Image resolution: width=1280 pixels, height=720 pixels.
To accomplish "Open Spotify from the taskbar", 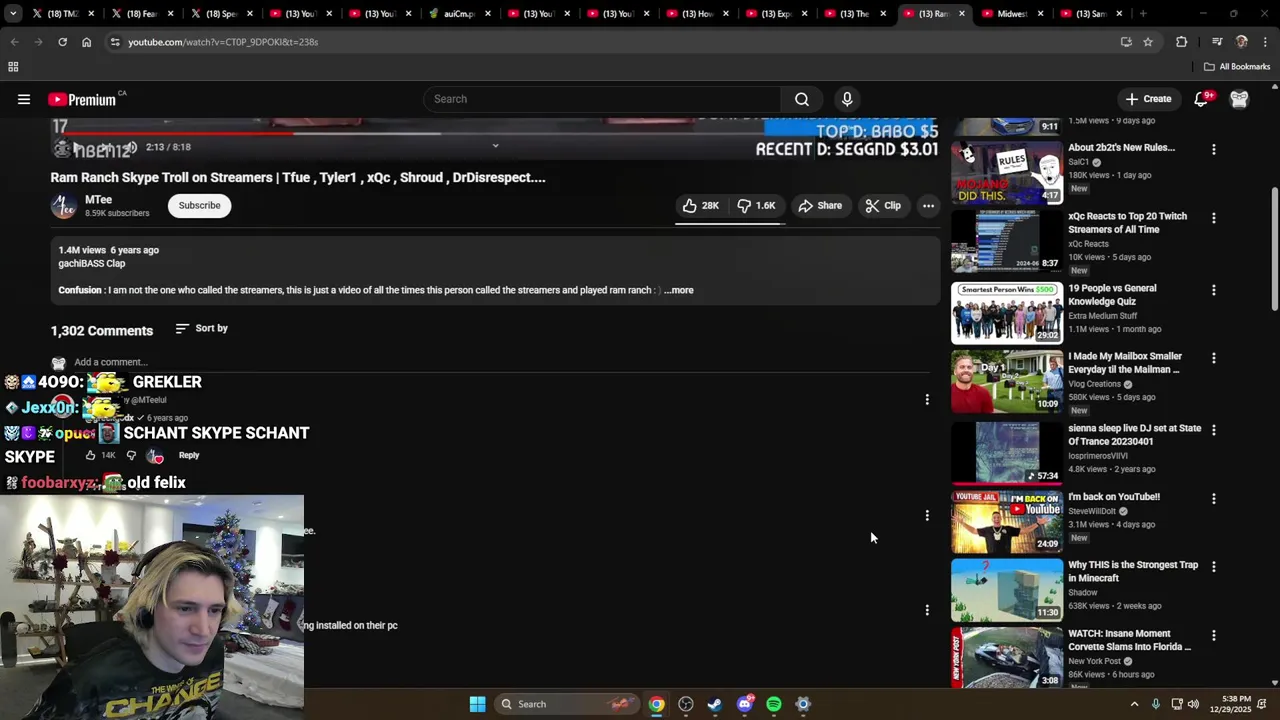I will (x=774, y=704).
